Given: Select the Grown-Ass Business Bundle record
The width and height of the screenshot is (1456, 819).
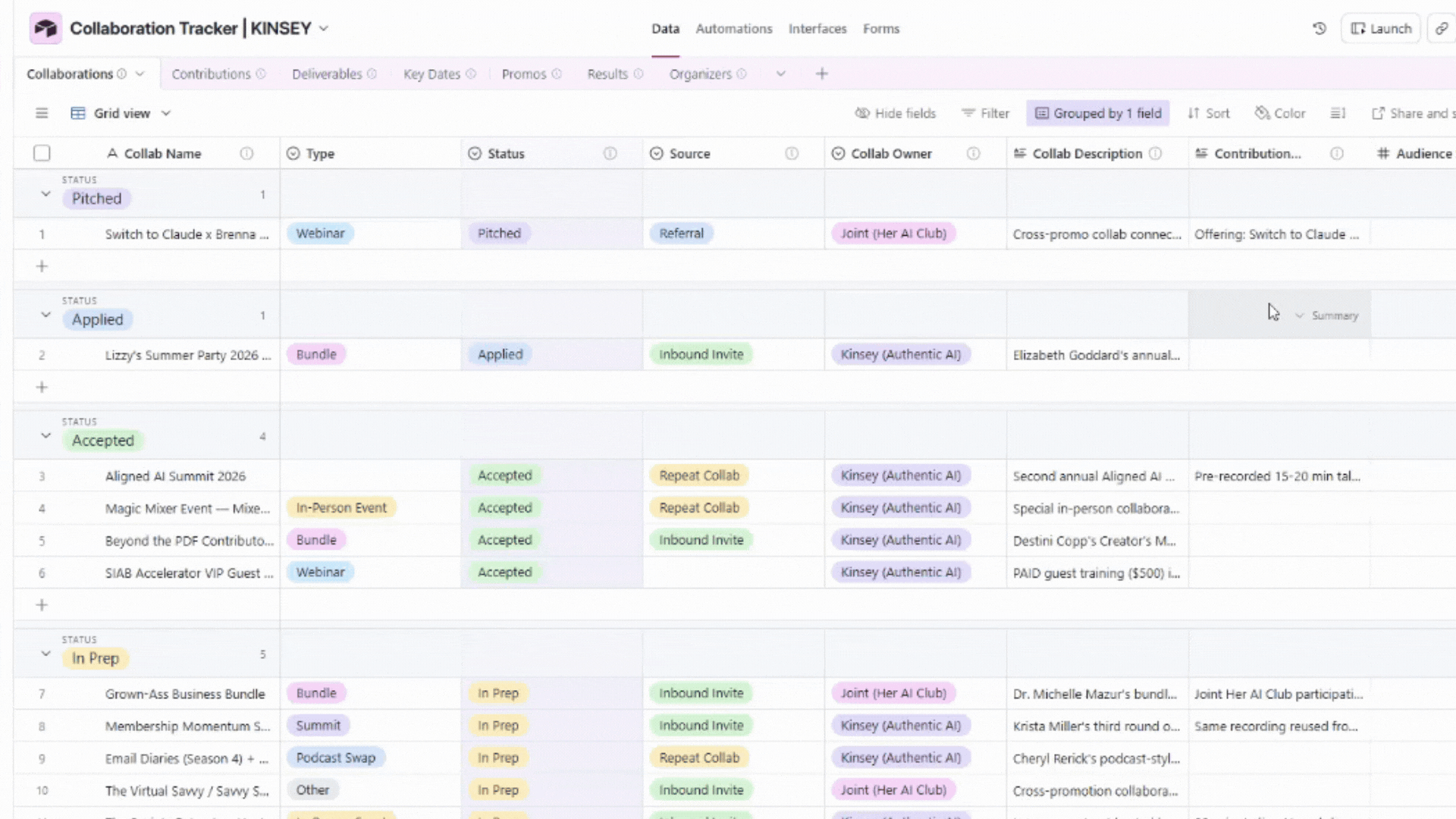Looking at the screenshot, I should (x=185, y=694).
